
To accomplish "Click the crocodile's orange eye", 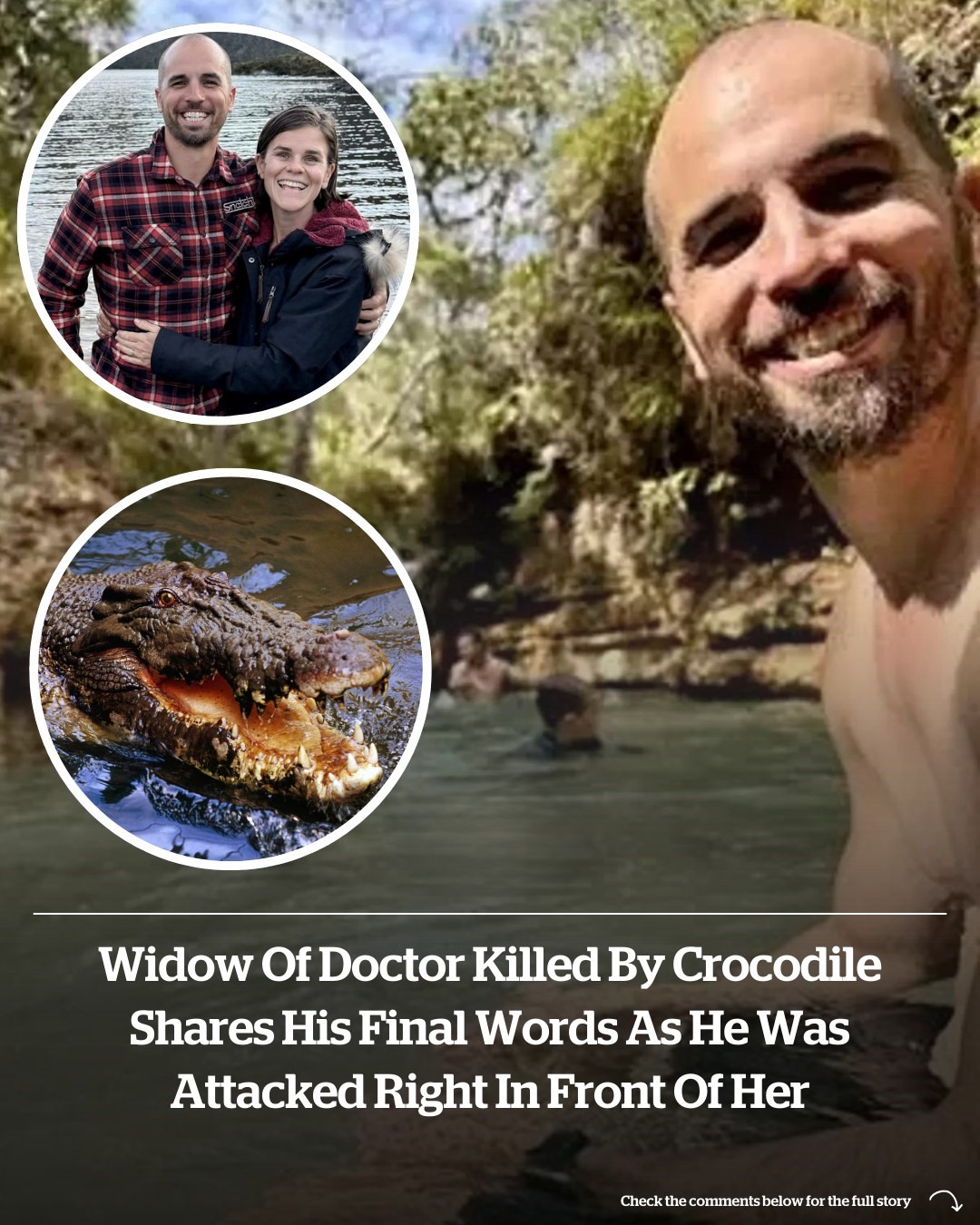I will point(166,598).
